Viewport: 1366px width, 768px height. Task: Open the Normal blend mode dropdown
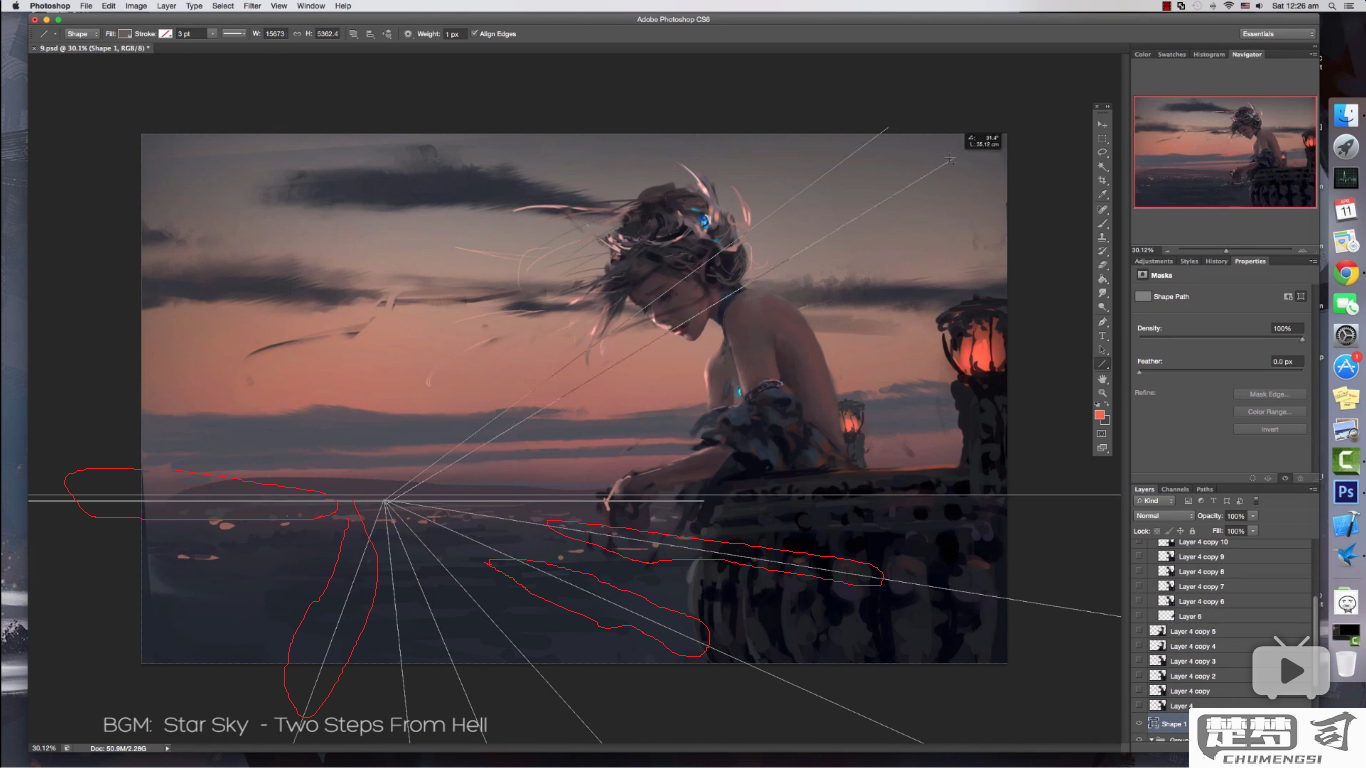[x=1164, y=516]
